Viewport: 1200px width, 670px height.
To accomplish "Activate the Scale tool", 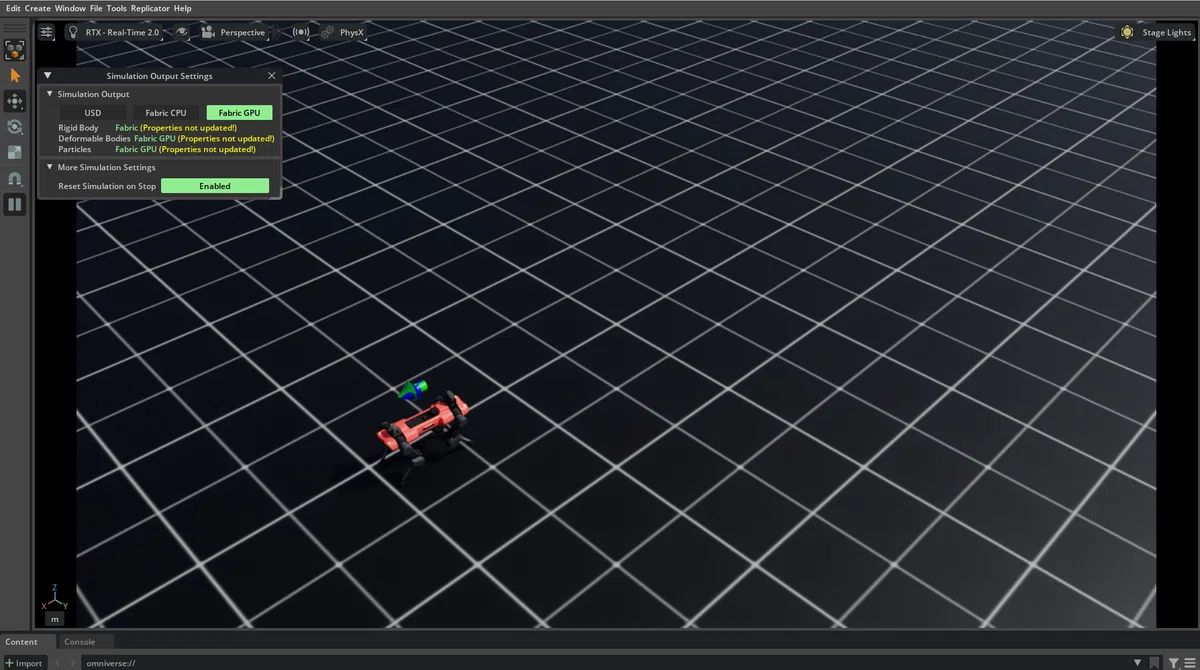I will (14, 153).
